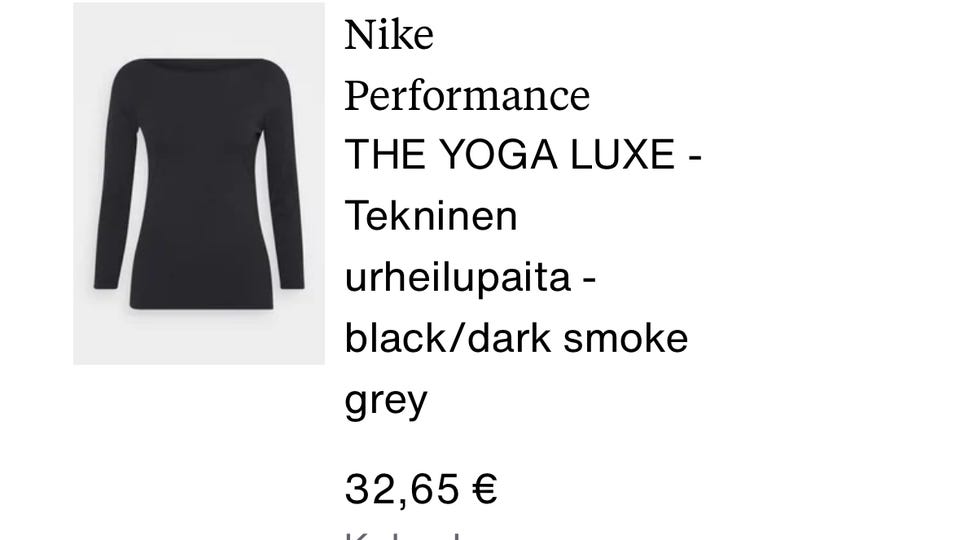Open the black shirt product thumbnail
This screenshot has width=960, height=540.
[199, 183]
